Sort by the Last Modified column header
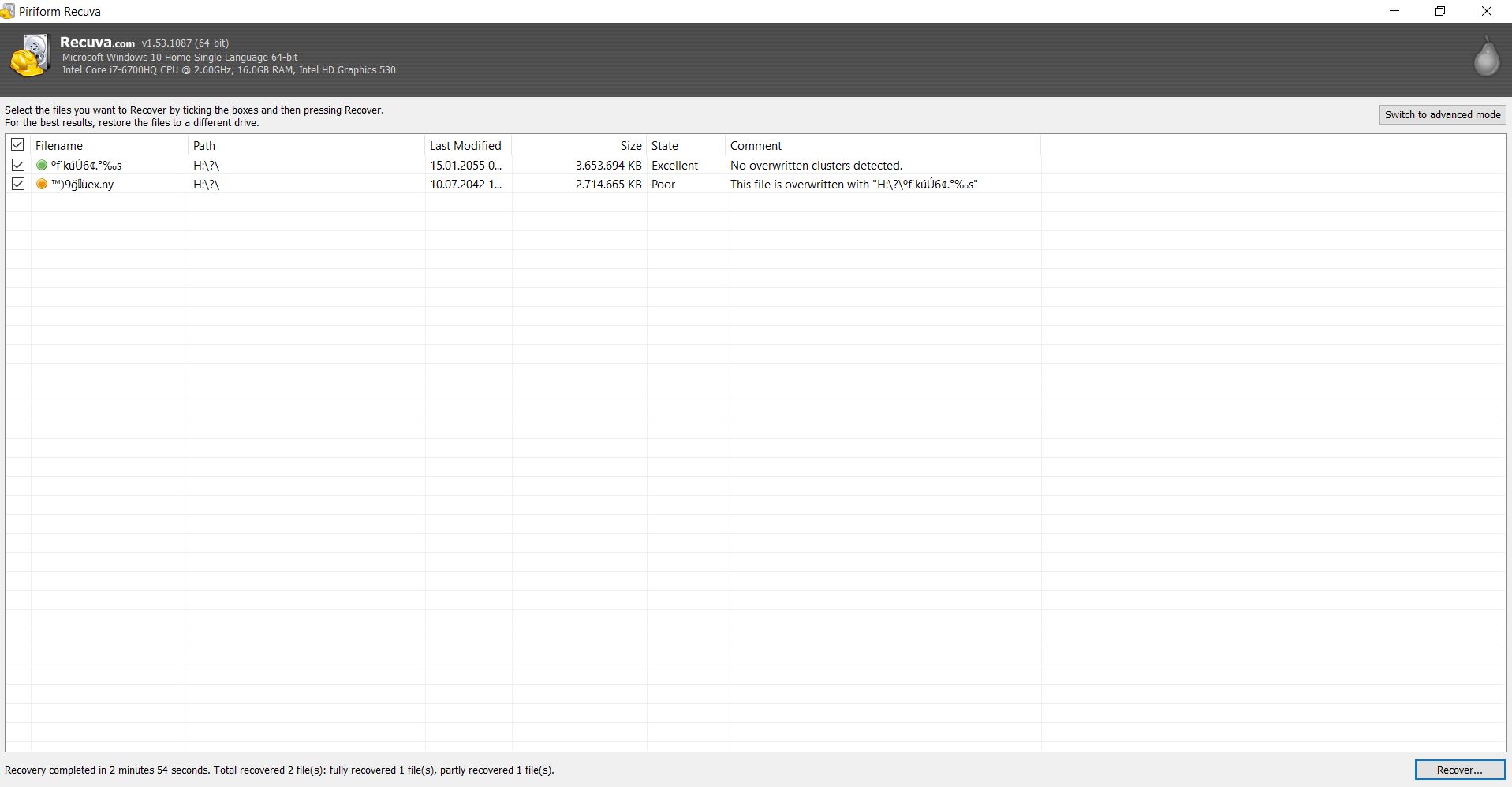Screen dimensions: 1512x787 468,146
